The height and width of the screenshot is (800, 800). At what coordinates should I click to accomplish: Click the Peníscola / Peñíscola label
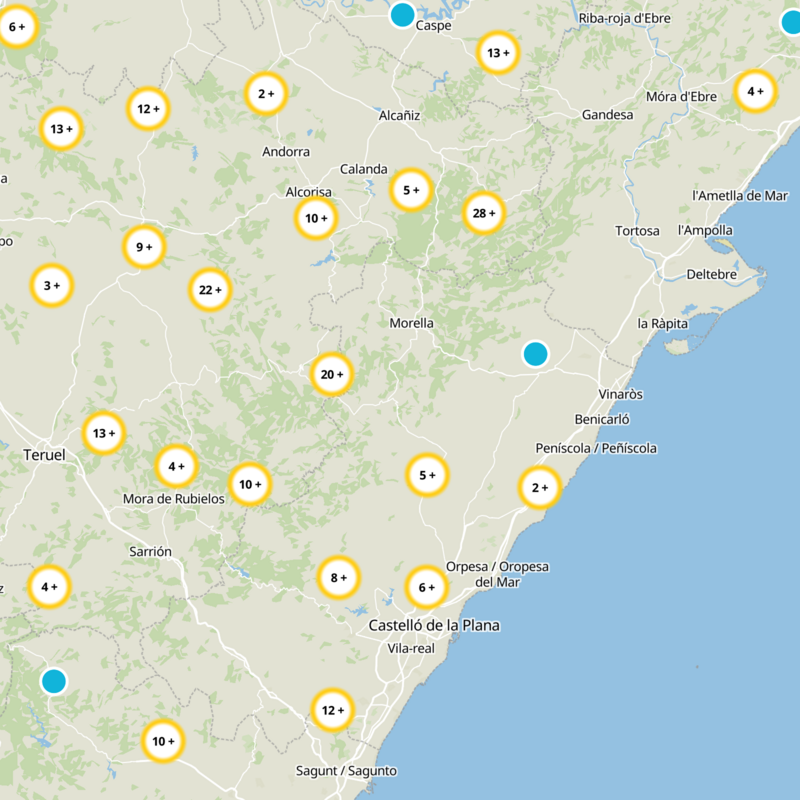[x=596, y=448]
